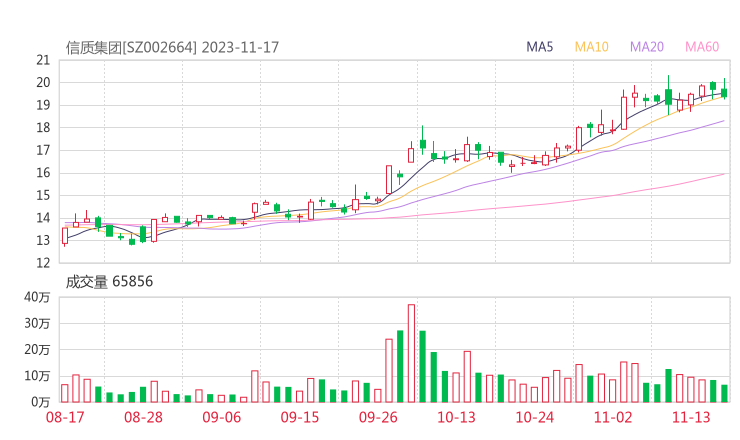
Task: Click the price axis label 18
Action: tap(43, 127)
